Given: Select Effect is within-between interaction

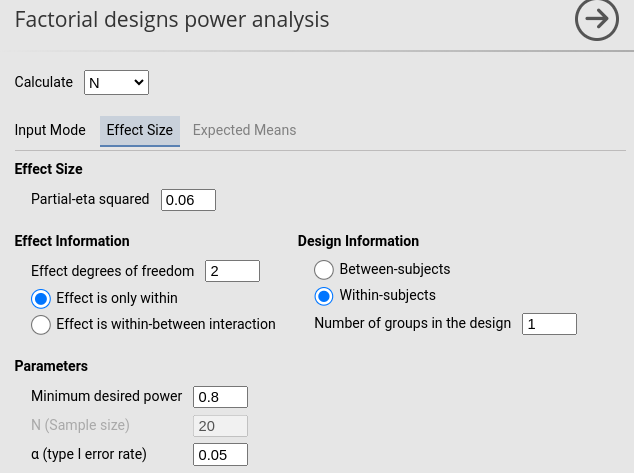Looking at the screenshot, I should click(41, 324).
